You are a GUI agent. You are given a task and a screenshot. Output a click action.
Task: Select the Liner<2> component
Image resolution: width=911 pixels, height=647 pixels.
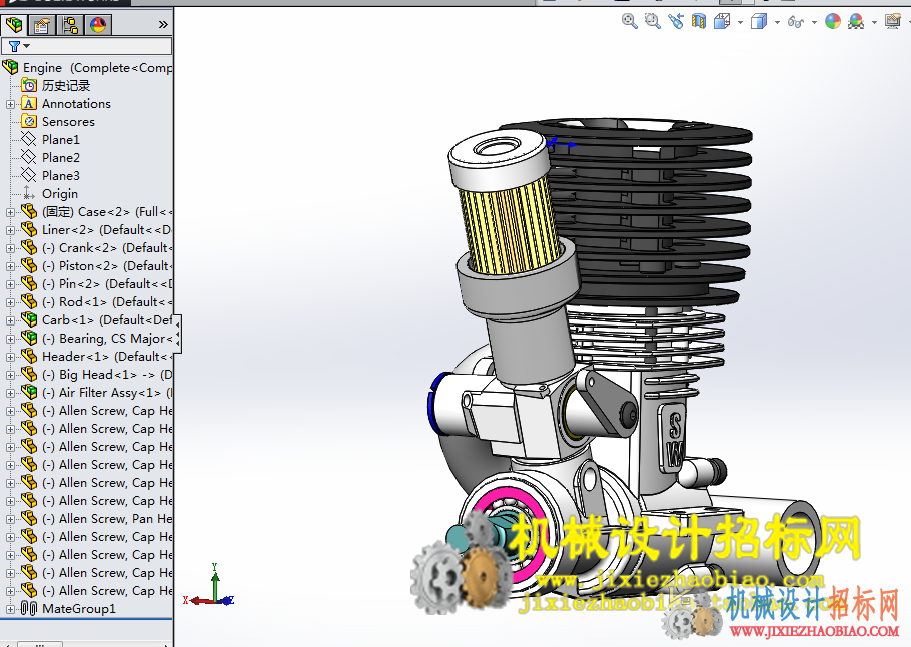[x=96, y=229]
